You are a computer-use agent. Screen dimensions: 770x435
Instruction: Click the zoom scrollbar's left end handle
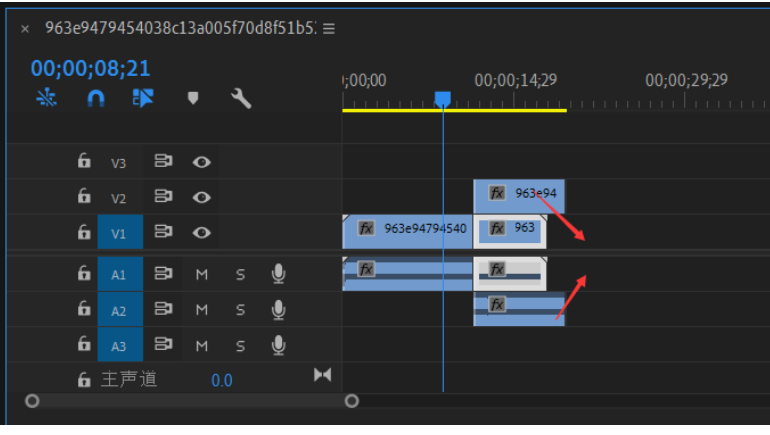(x=32, y=401)
